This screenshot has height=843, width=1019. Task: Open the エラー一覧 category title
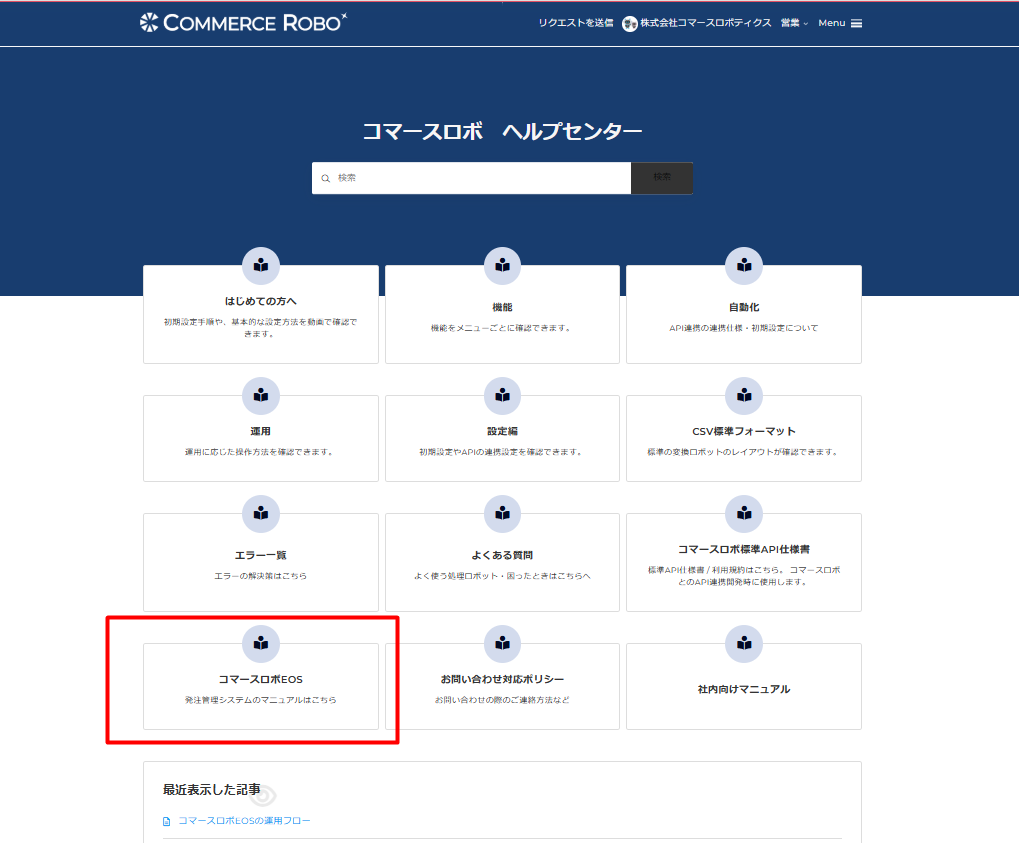coord(261,555)
